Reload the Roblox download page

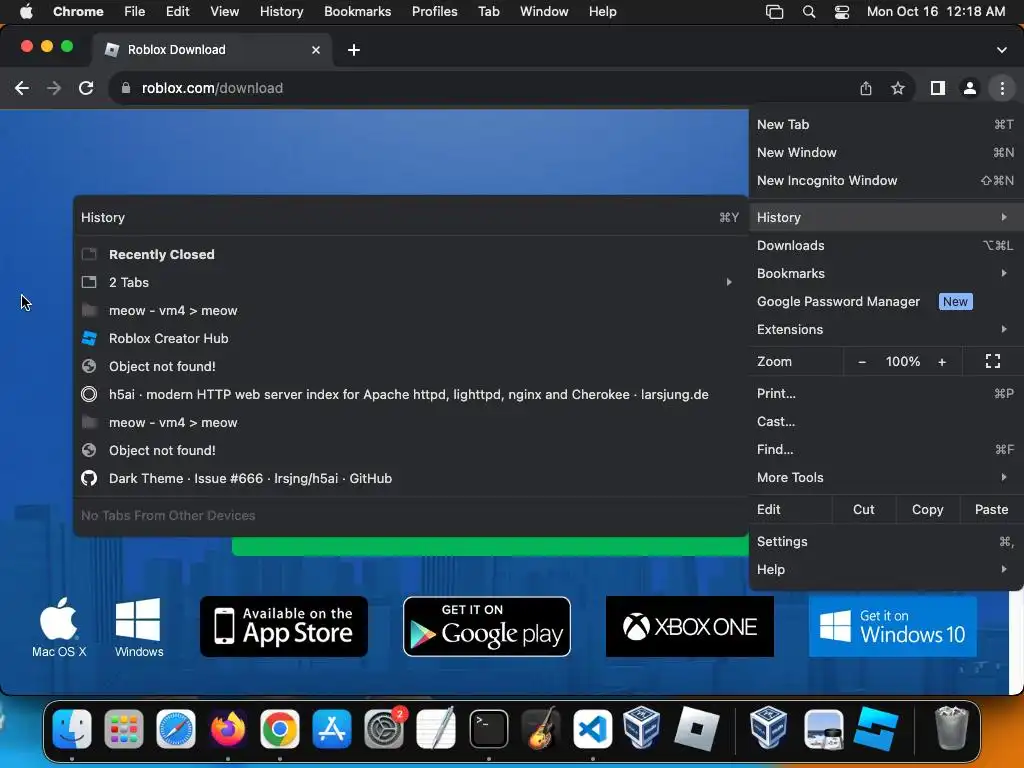(86, 88)
